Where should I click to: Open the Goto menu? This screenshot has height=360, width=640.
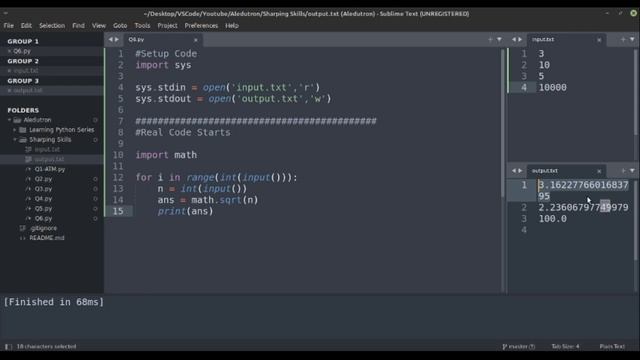click(x=120, y=25)
